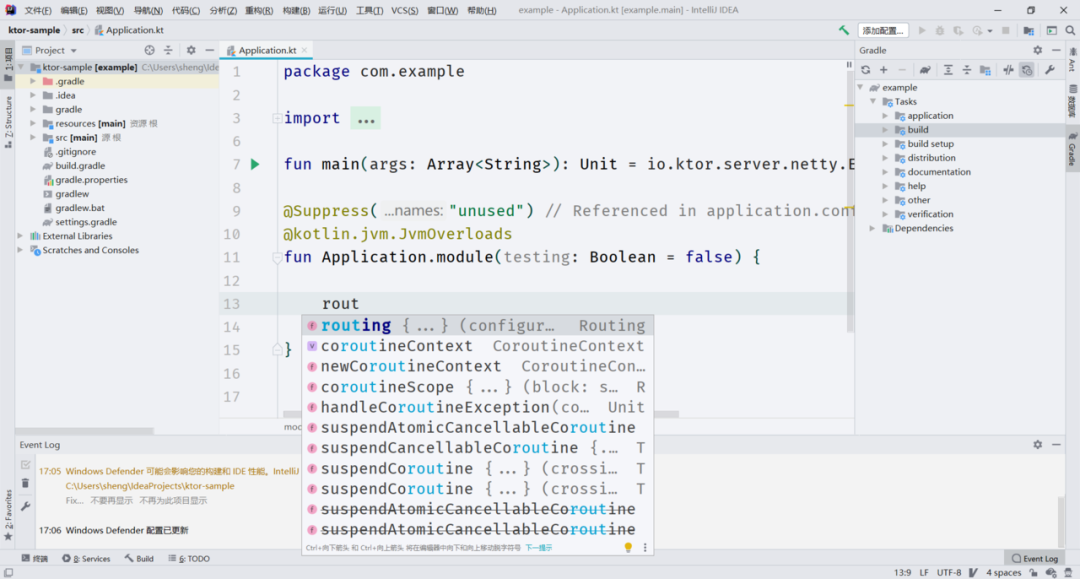Run main function via green gutter arrow
The height and width of the screenshot is (579, 1080).
[x=255, y=164]
